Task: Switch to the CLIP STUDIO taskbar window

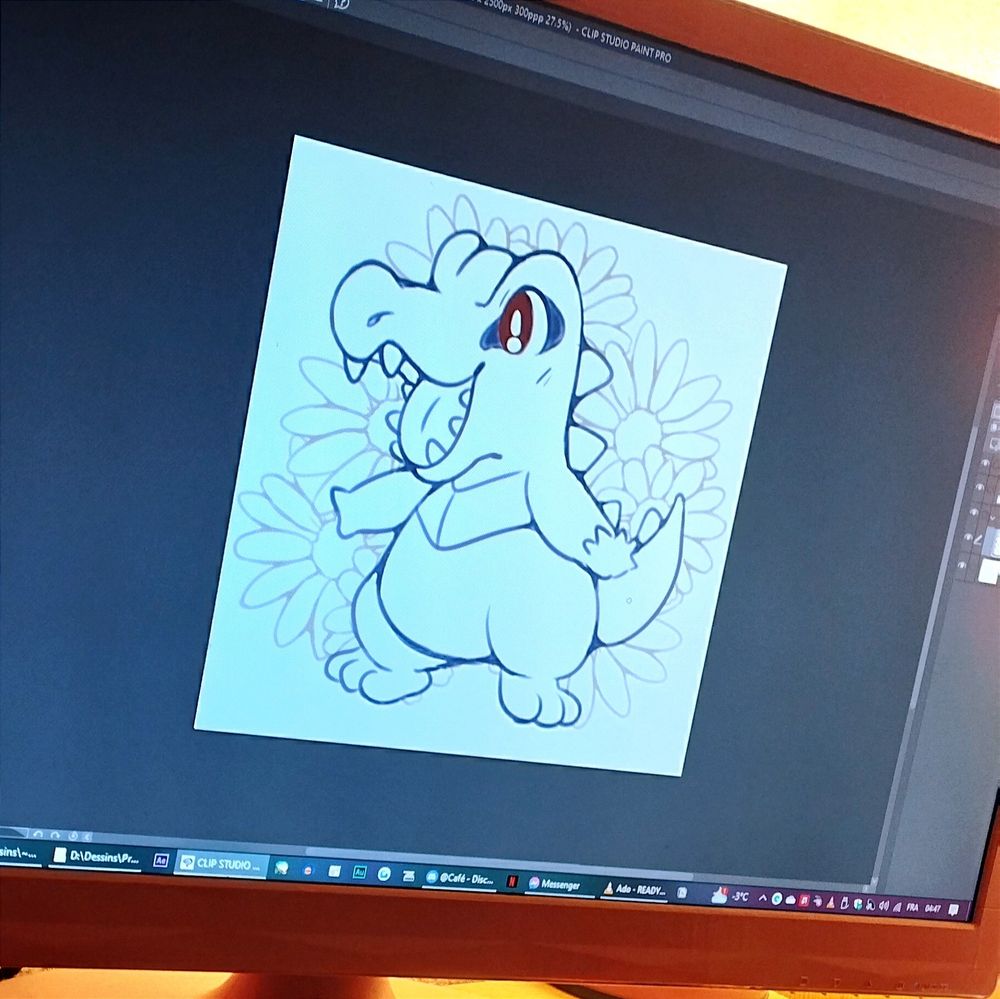Action: point(221,864)
